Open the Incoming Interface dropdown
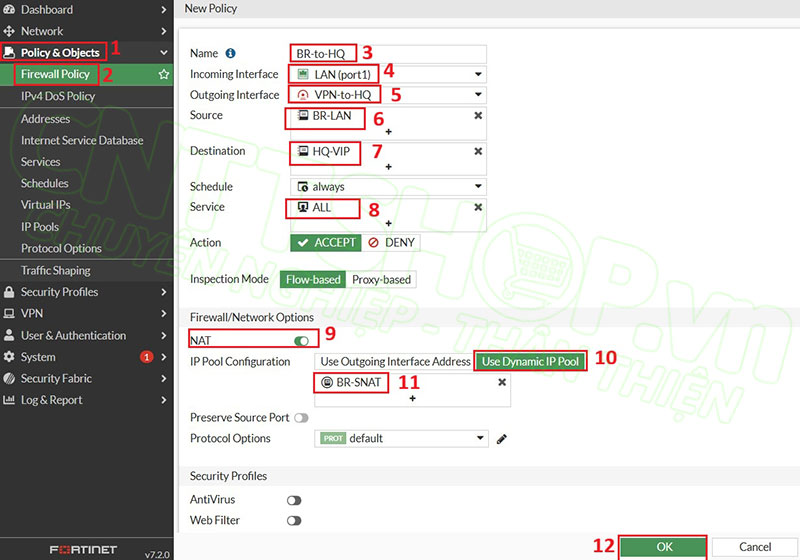 [x=478, y=74]
